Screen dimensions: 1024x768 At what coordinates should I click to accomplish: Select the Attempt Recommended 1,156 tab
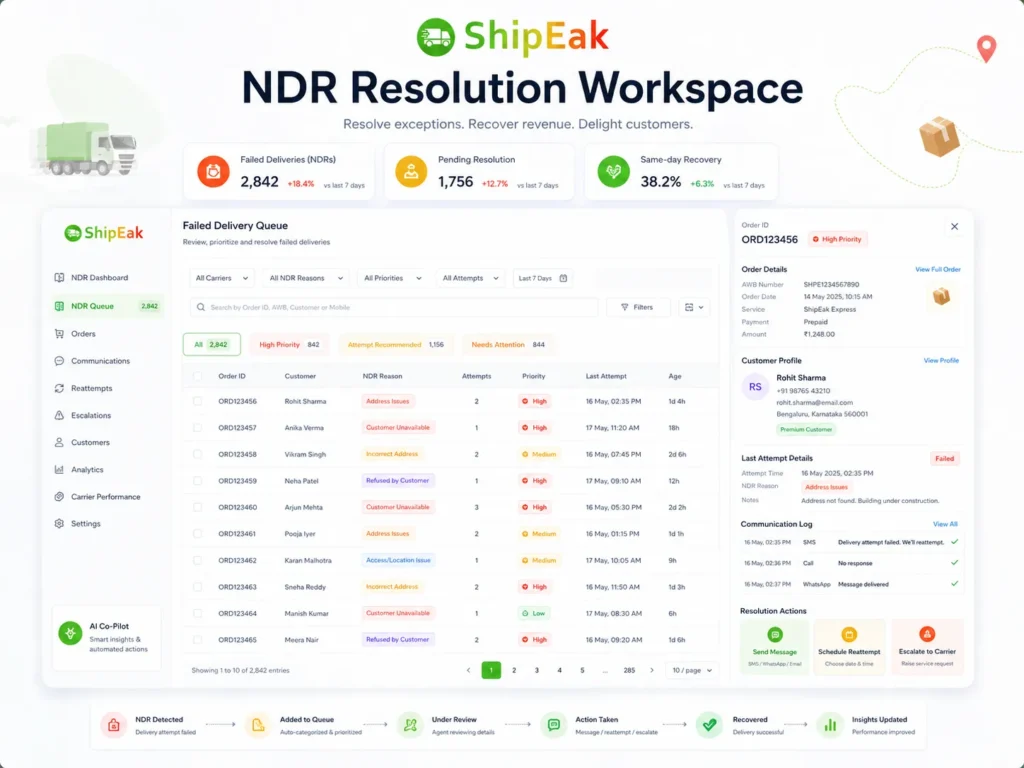pyautogui.click(x=396, y=345)
